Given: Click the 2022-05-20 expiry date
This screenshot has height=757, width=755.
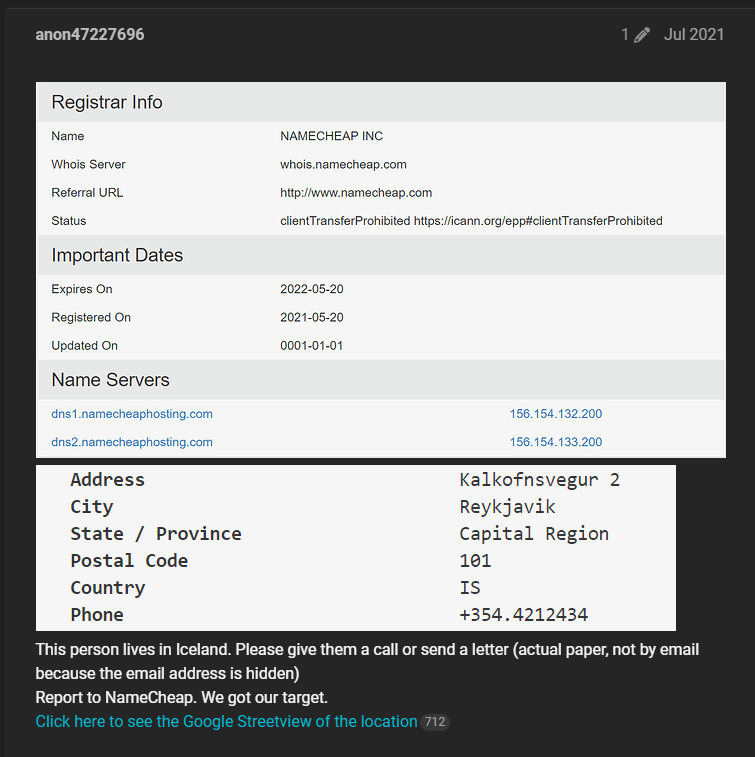Looking at the screenshot, I should [312, 289].
